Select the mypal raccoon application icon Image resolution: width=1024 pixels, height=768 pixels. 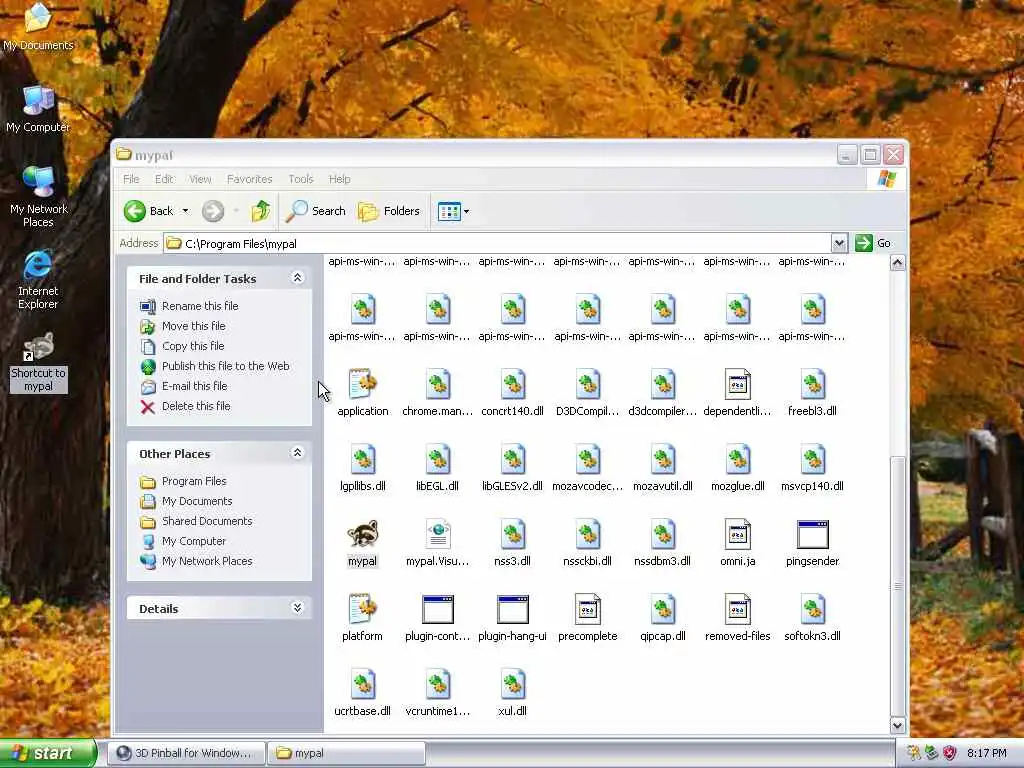tap(362, 534)
